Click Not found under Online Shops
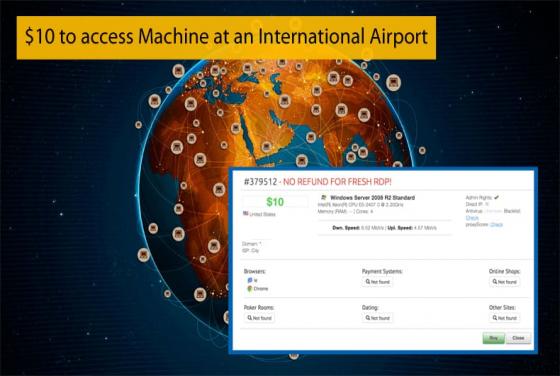Viewport: 560px width, 376px height. (x=504, y=282)
